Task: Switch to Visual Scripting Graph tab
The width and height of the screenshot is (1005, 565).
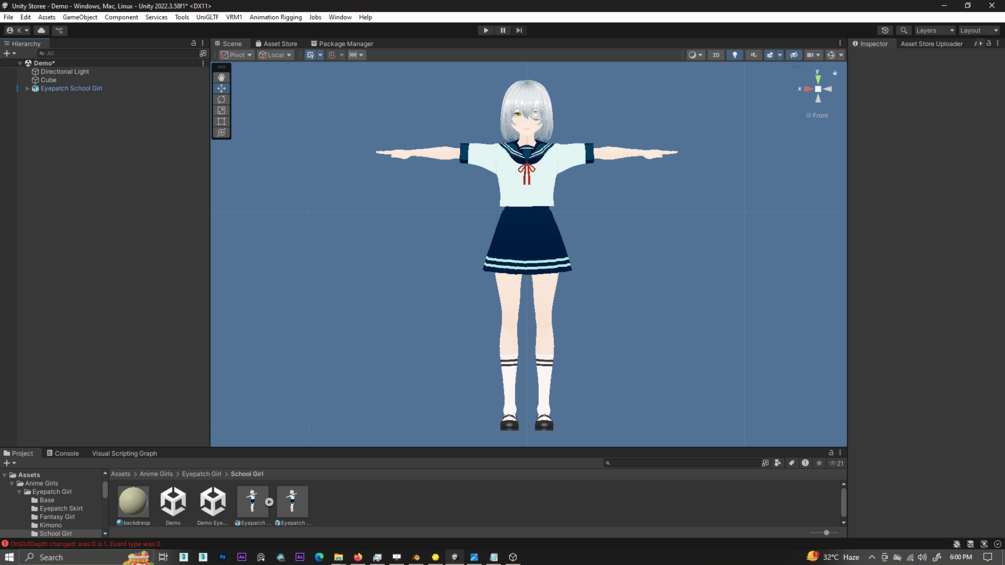Action: (124, 454)
